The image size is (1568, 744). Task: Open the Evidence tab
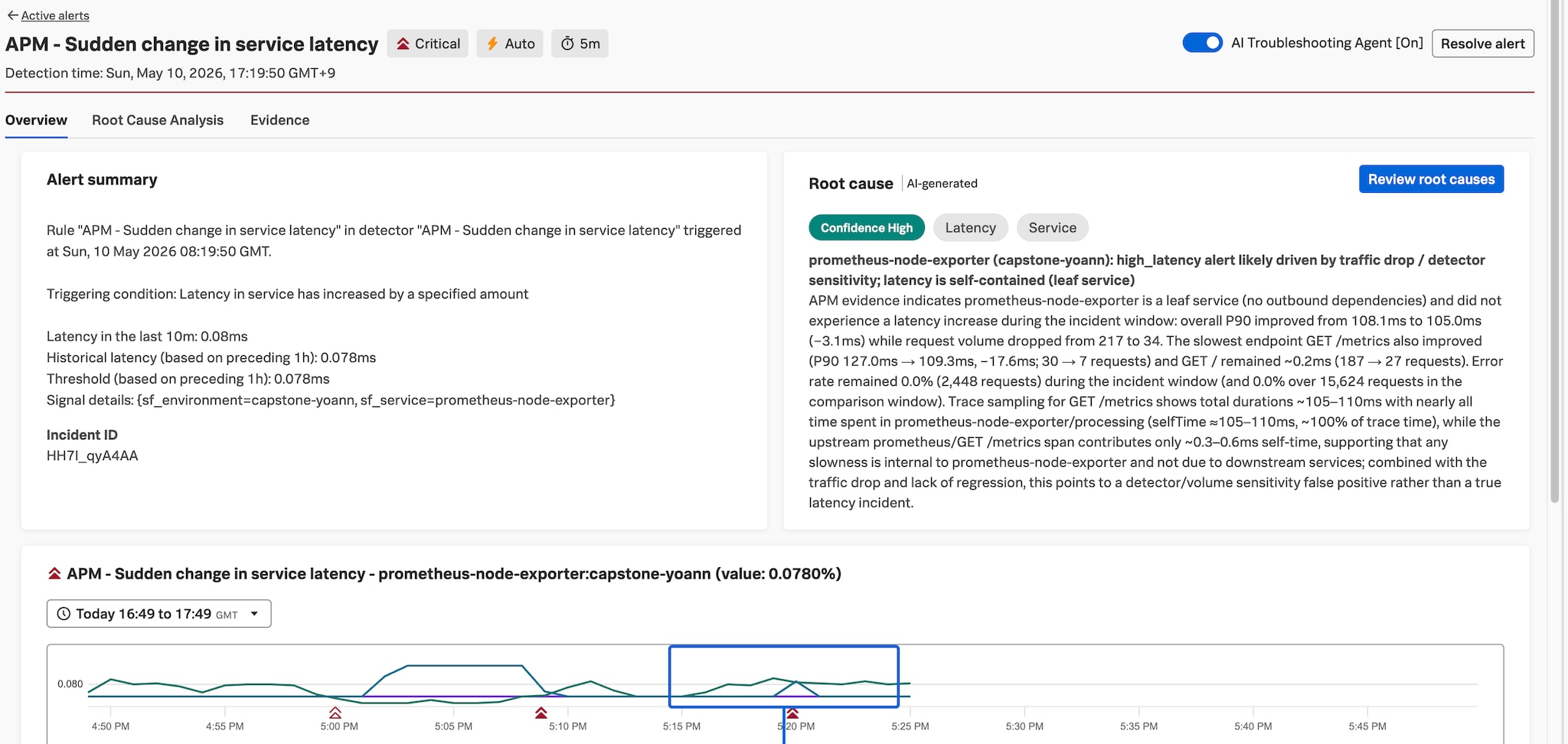pos(280,120)
